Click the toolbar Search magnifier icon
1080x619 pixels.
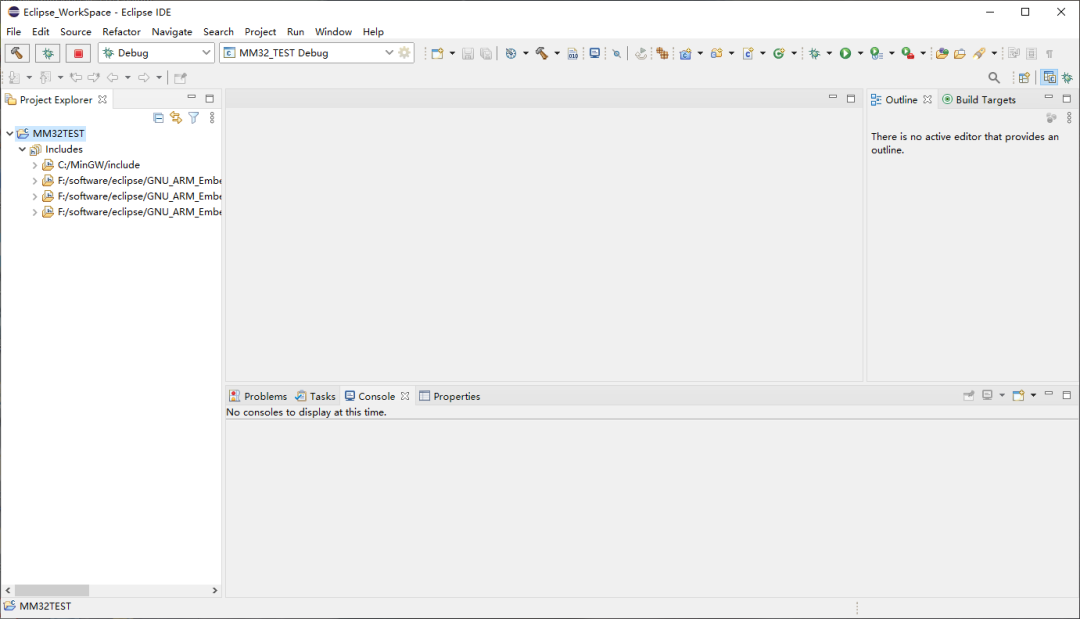(993, 78)
